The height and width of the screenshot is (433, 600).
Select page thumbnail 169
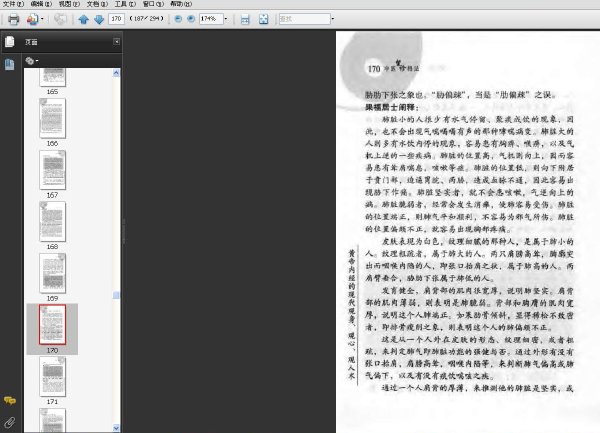pos(52,273)
